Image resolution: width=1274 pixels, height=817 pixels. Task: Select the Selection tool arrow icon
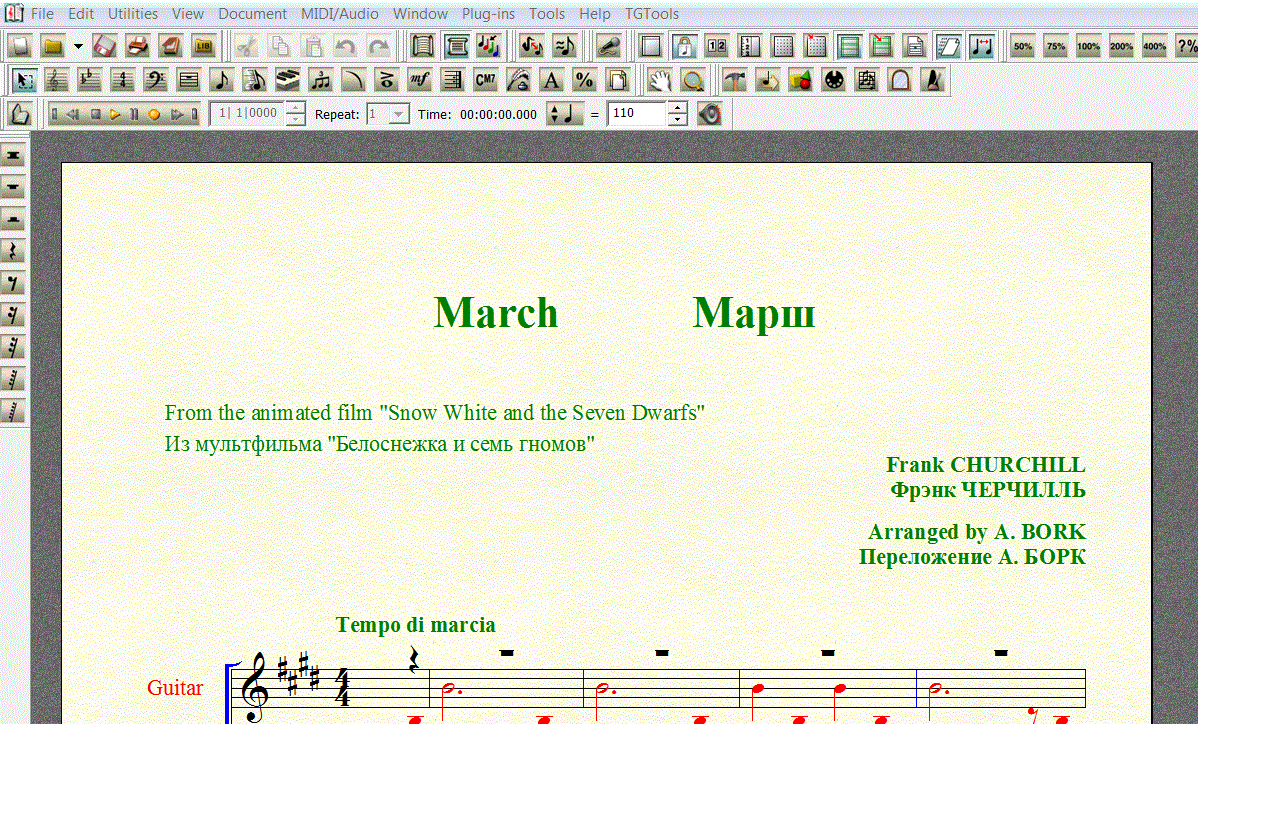tap(26, 80)
